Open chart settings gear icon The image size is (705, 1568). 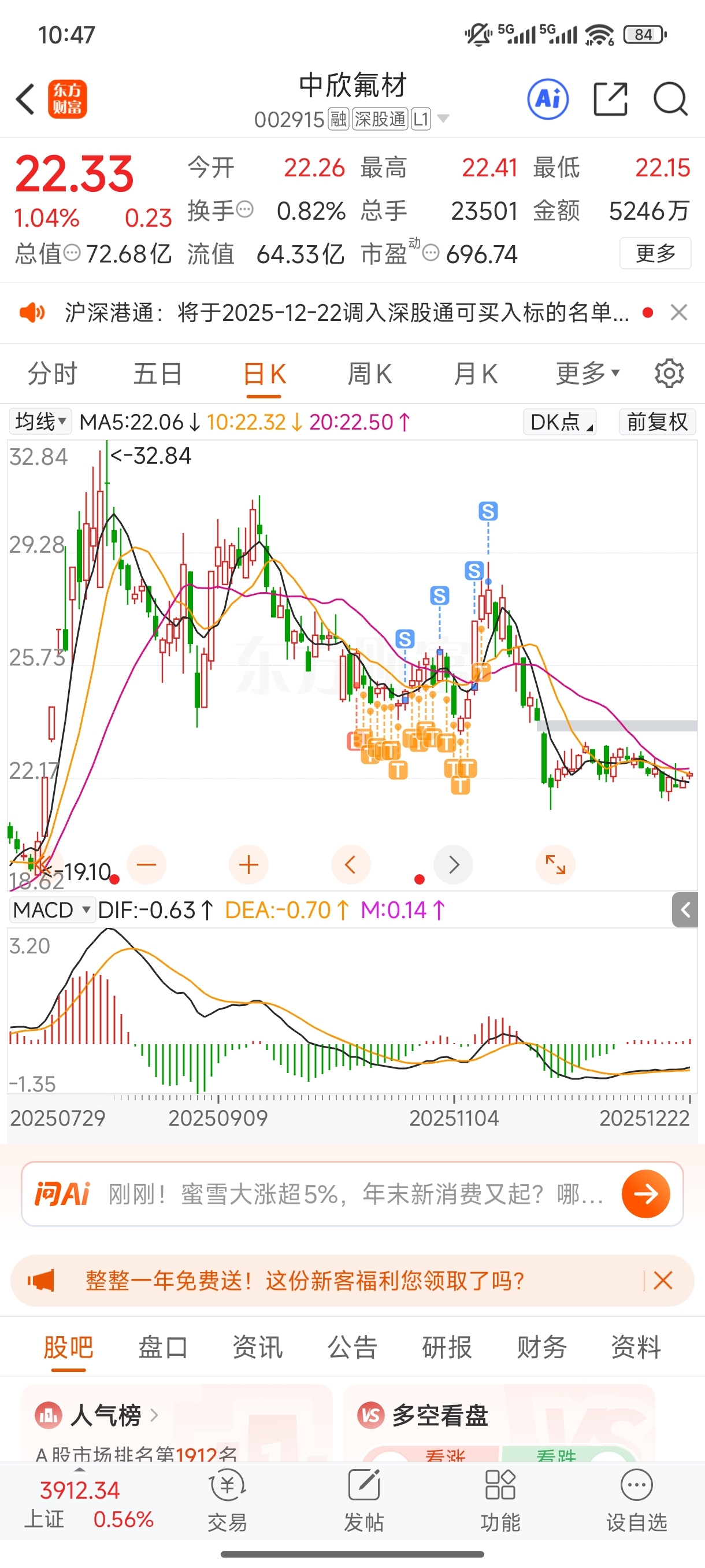[x=669, y=373]
